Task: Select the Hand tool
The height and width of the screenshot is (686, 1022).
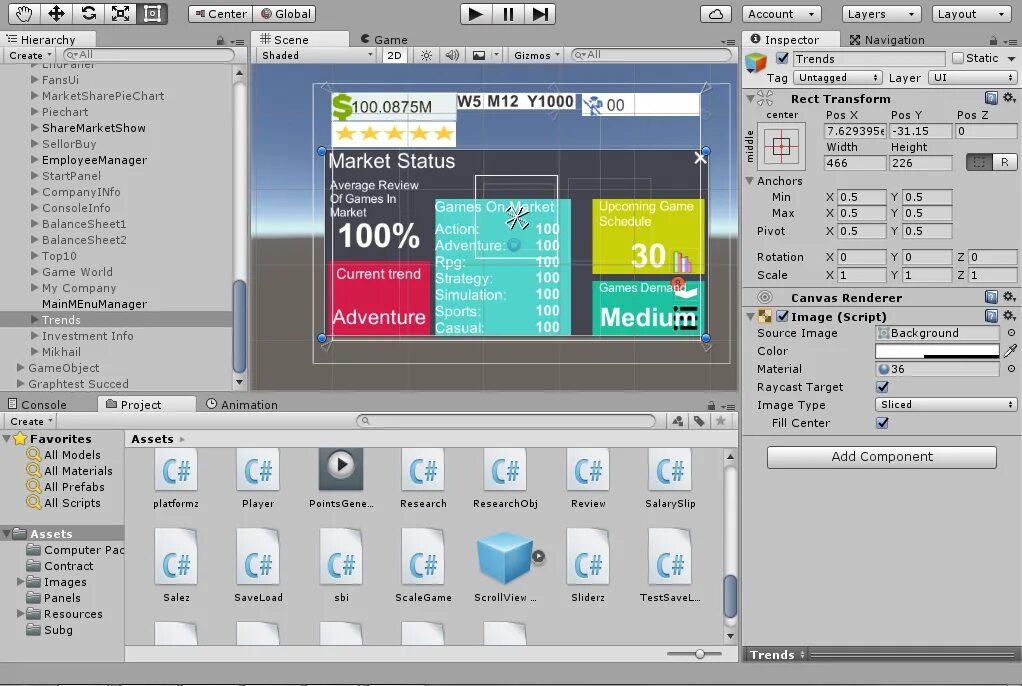Action: tap(24, 14)
